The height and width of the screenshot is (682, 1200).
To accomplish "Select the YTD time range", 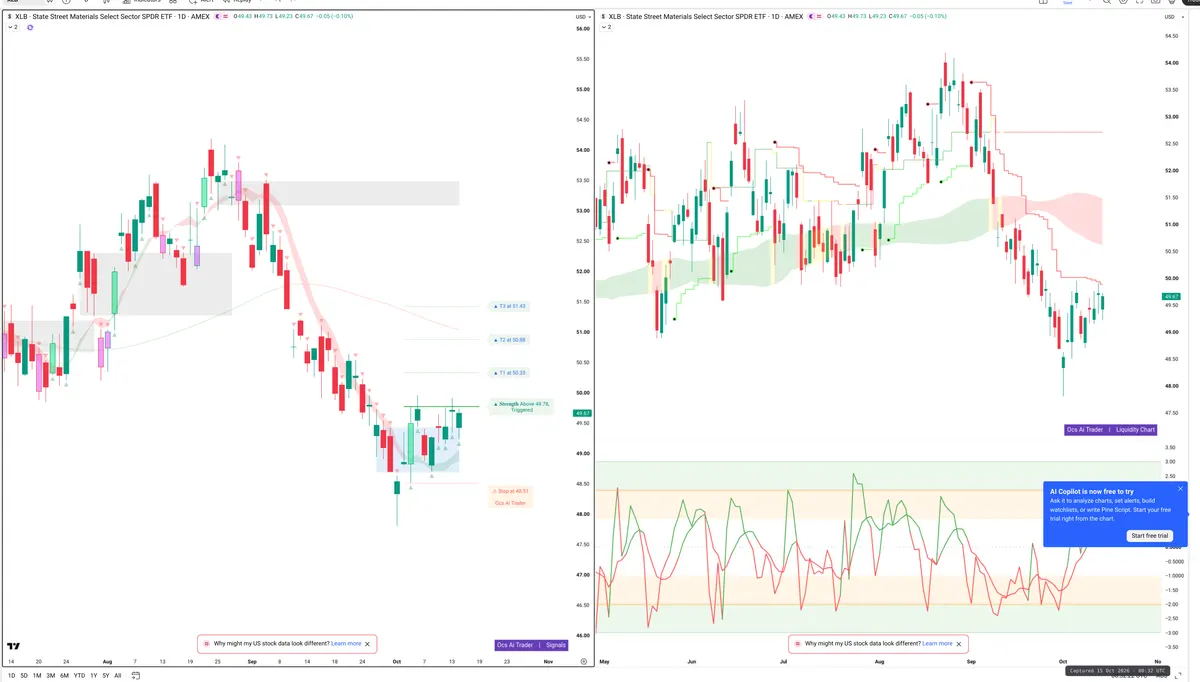I will (x=79, y=676).
